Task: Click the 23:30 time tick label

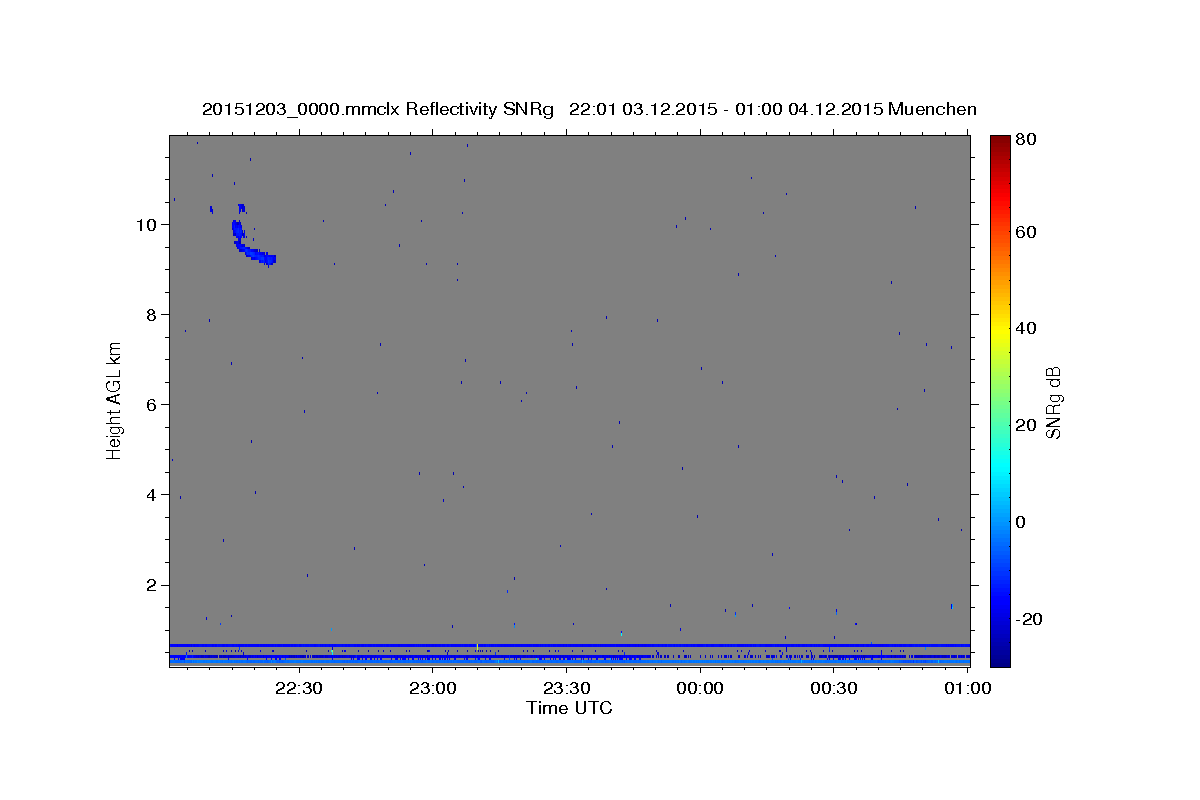Action: (567, 688)
